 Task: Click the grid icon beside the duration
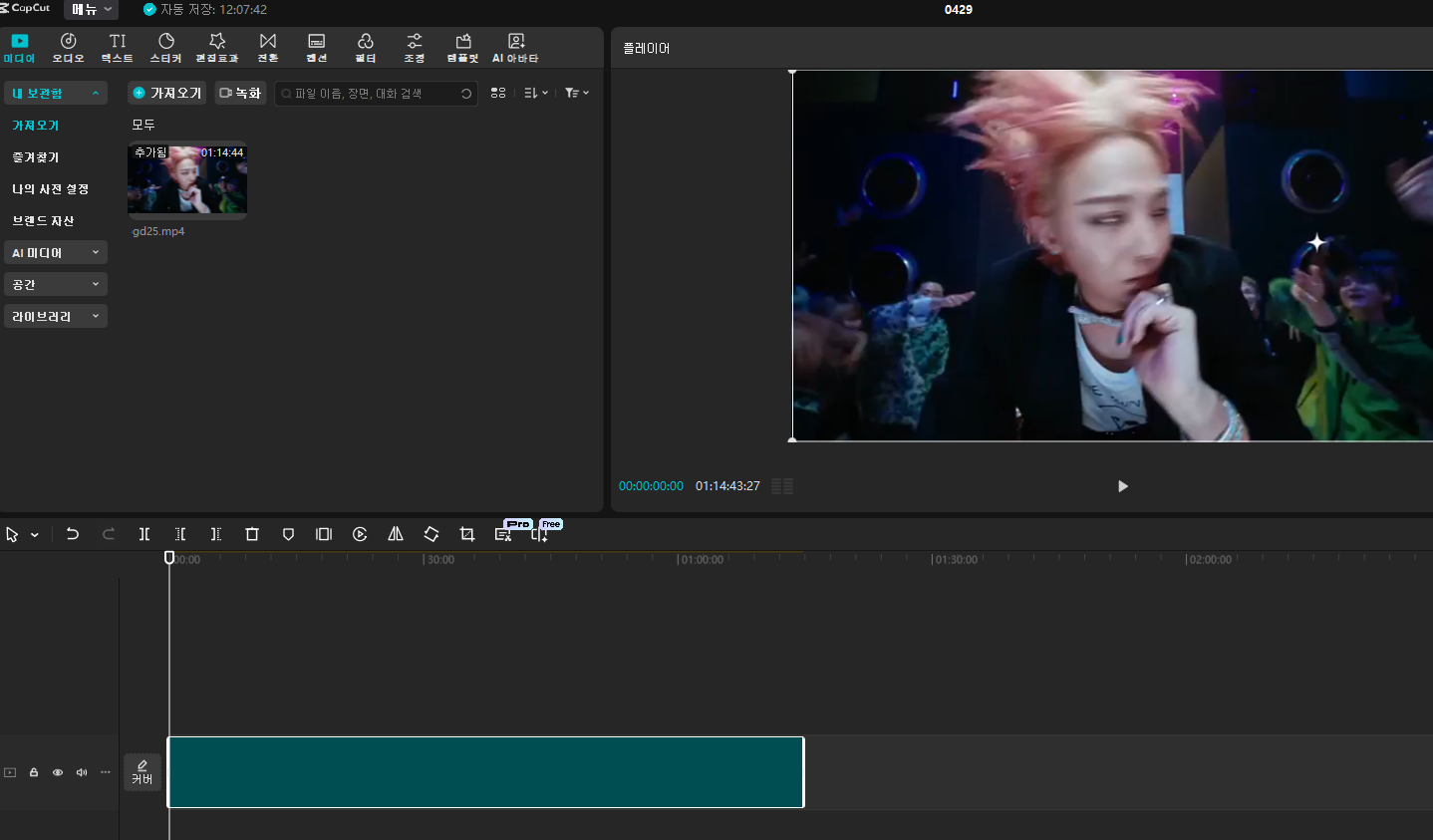[782, 486]
